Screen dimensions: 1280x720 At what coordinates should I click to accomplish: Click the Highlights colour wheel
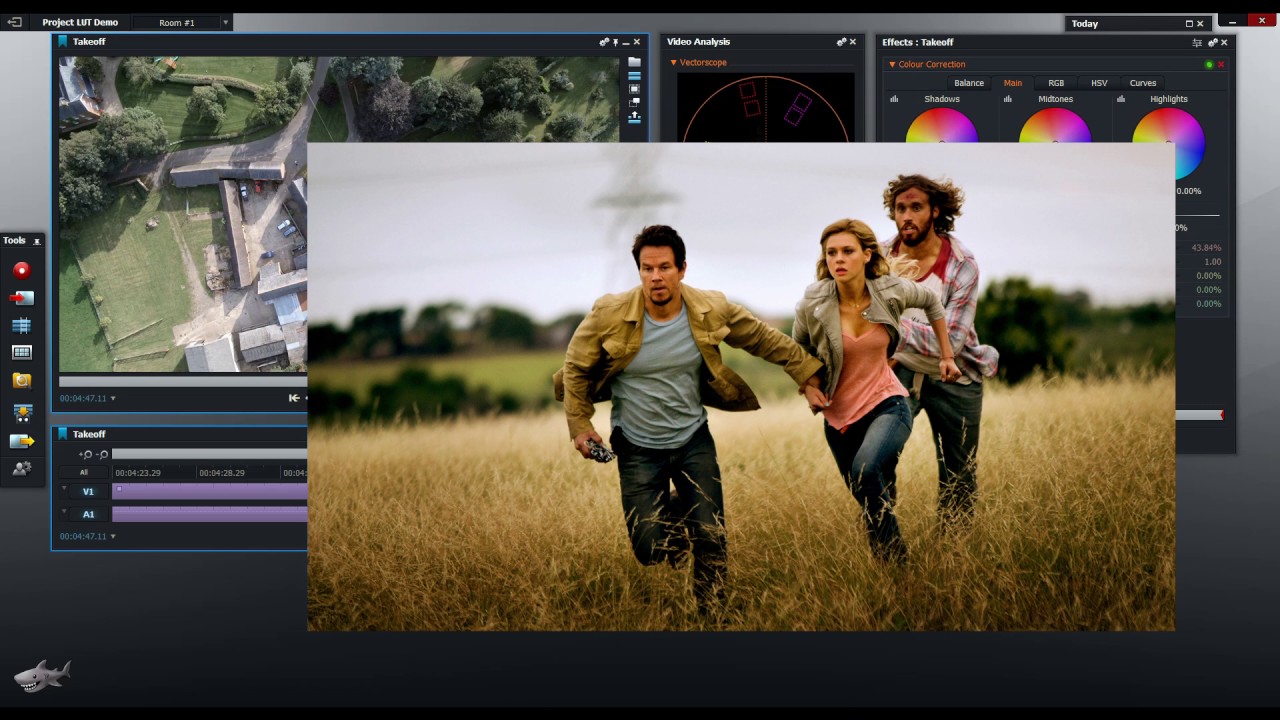click(x=1168, y=143)
